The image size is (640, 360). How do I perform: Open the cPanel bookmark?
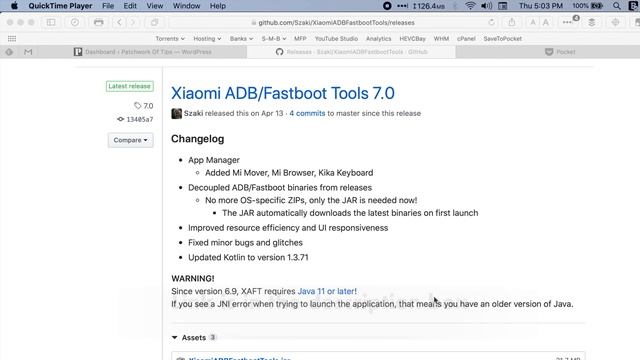(466, 39)
